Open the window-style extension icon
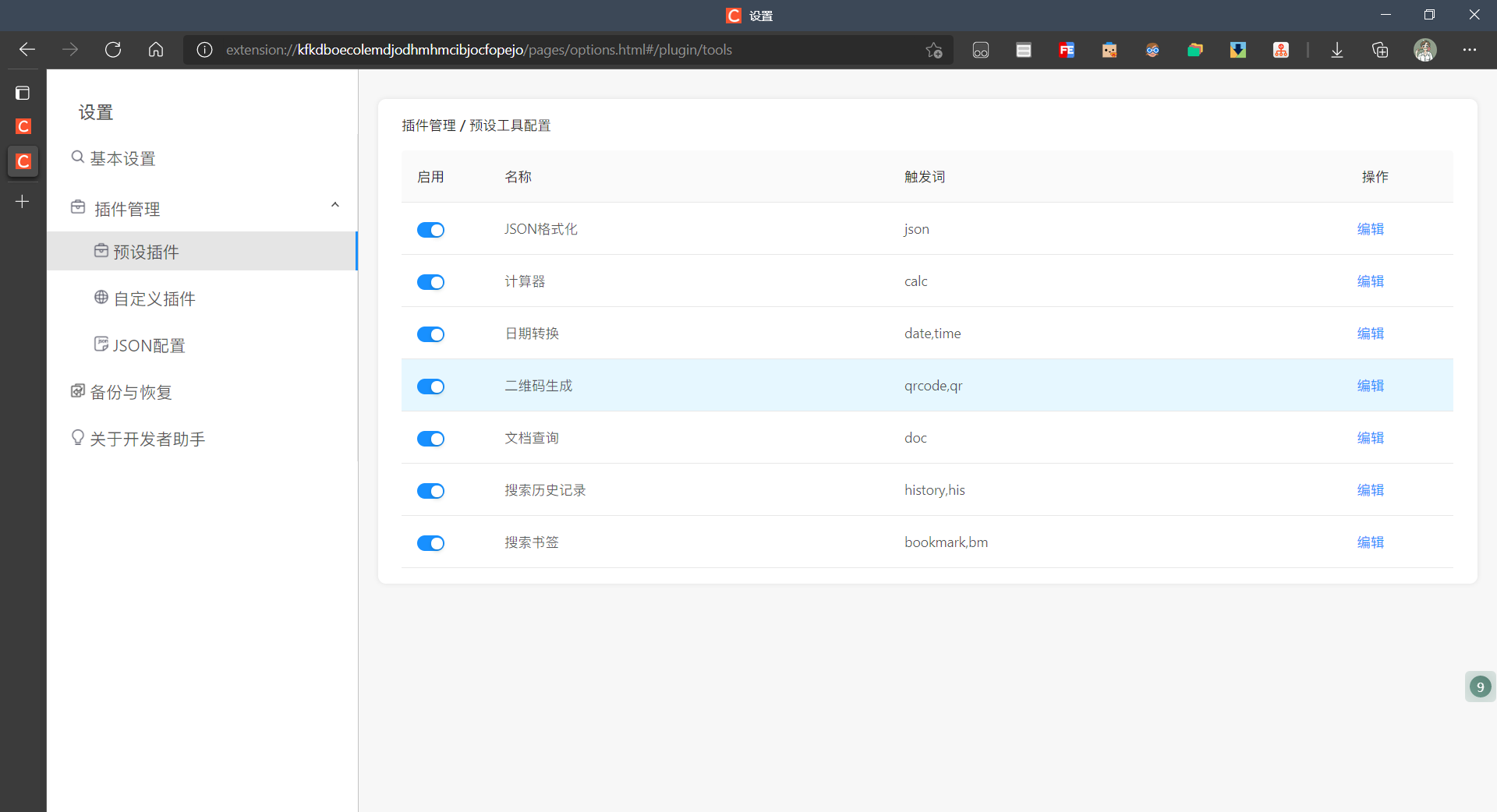1497x812 pixels. 1024,50
